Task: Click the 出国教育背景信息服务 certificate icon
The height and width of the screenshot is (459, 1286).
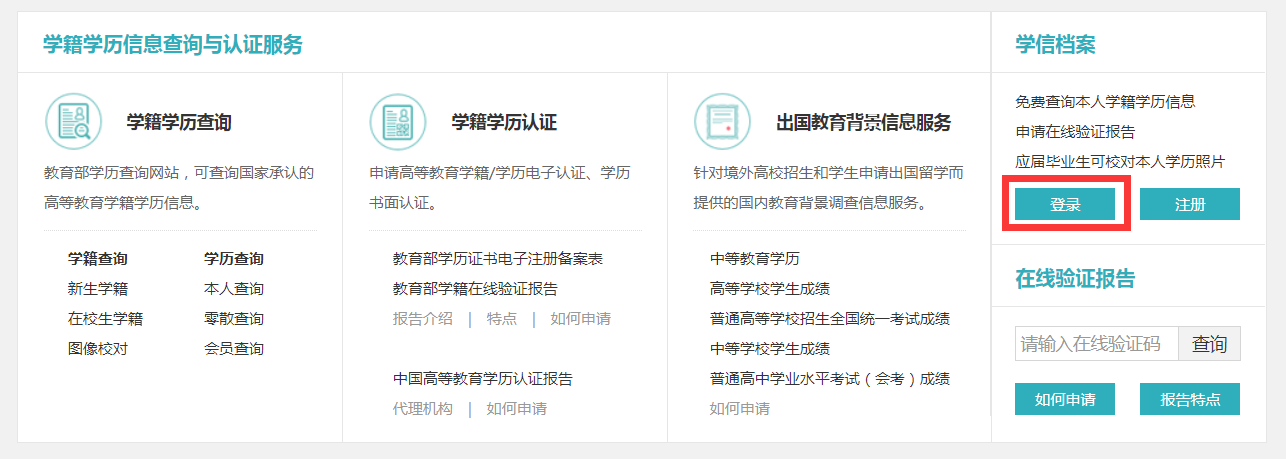Action: (x=722, y=121)
